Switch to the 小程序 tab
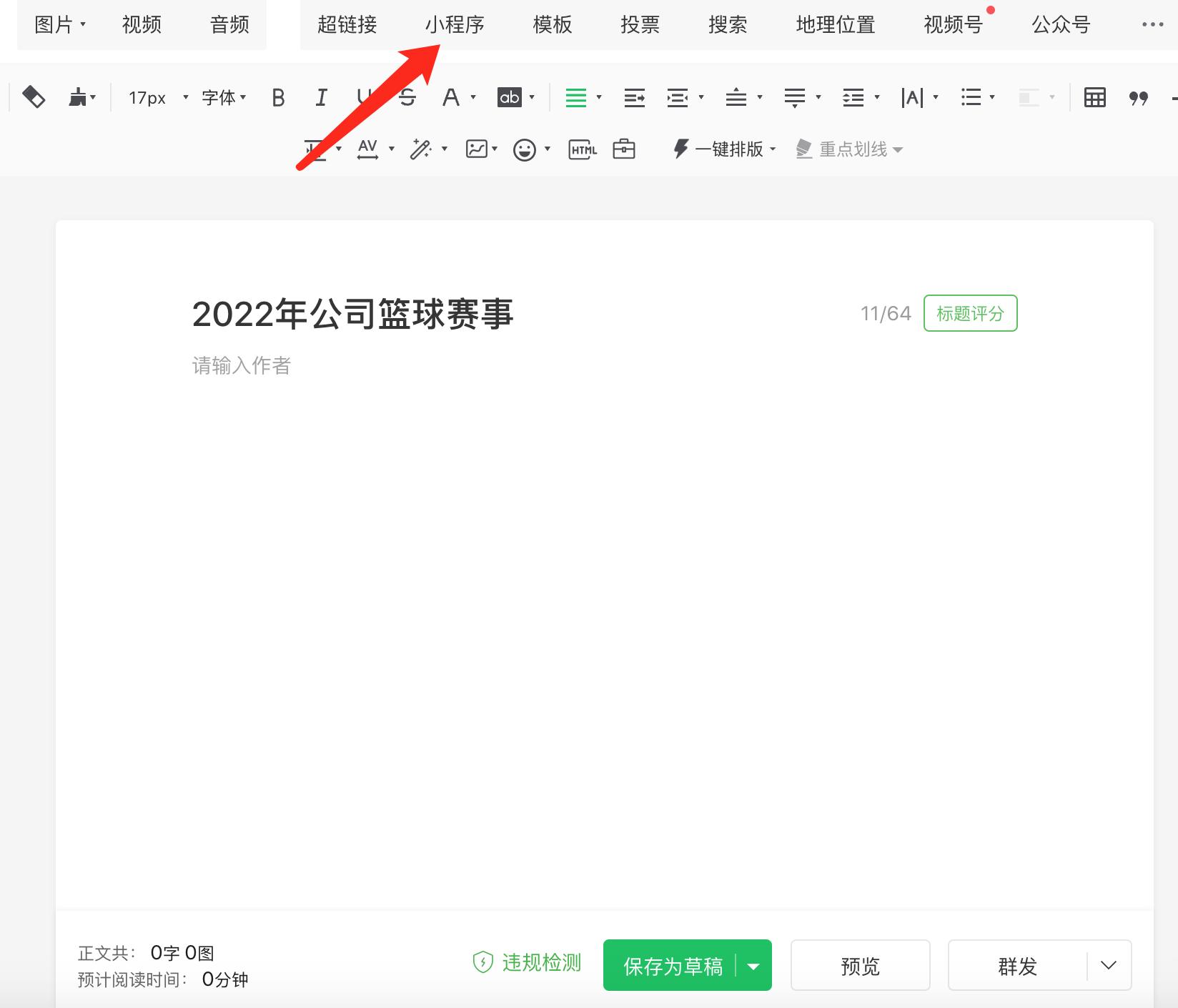Viewport: 1178px width, 1008px height. pyautogui.click(x=455, y=24)
